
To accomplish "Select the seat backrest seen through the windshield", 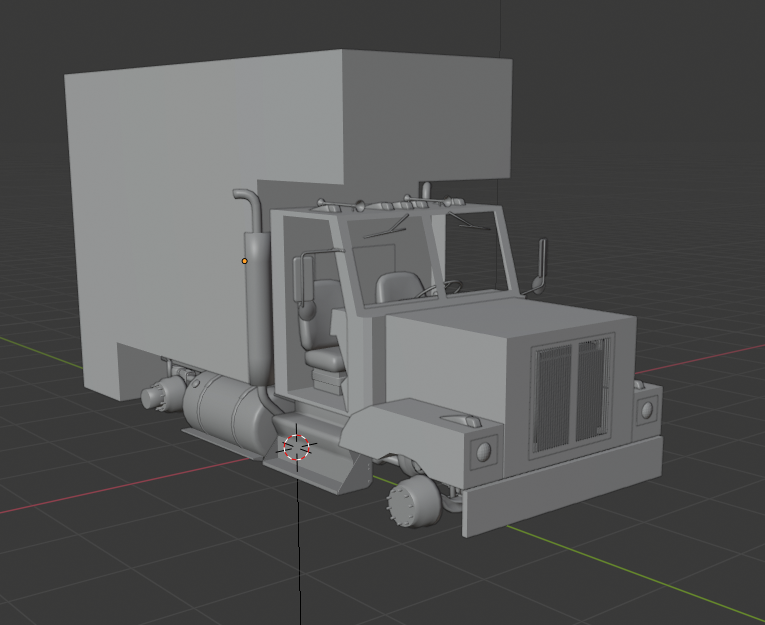I will click(399, 288).
